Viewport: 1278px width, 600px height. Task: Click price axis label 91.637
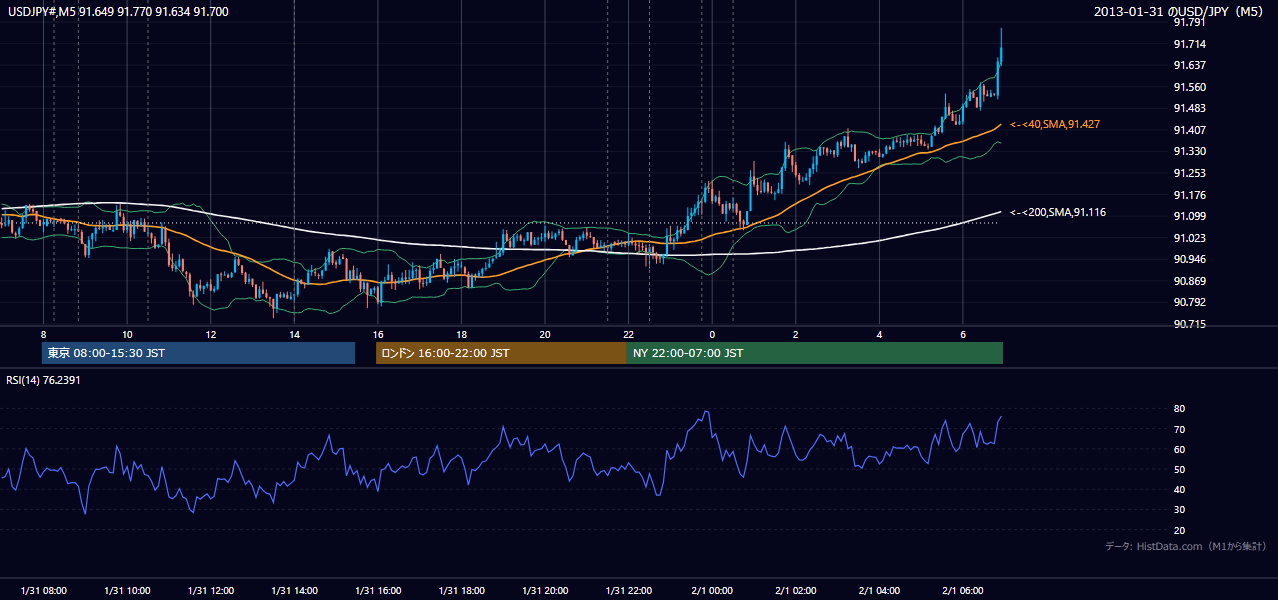pyautogui.click(x=1188, y=66)
